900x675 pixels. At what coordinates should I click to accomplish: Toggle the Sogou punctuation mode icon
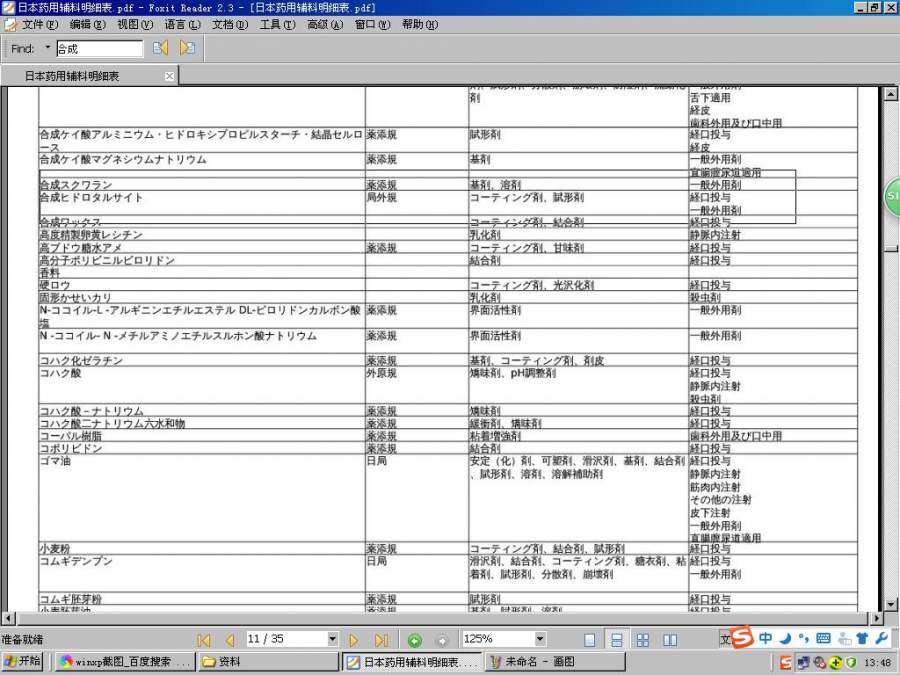coord(804,638)
